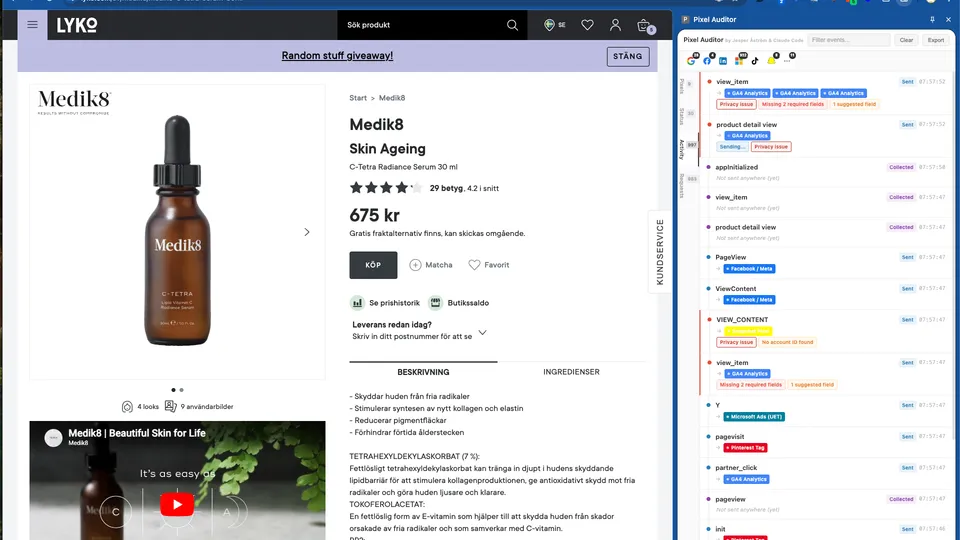Click Facebook / Meta tag under PageView
Viewport: 960px width, 540px height.
750,269
